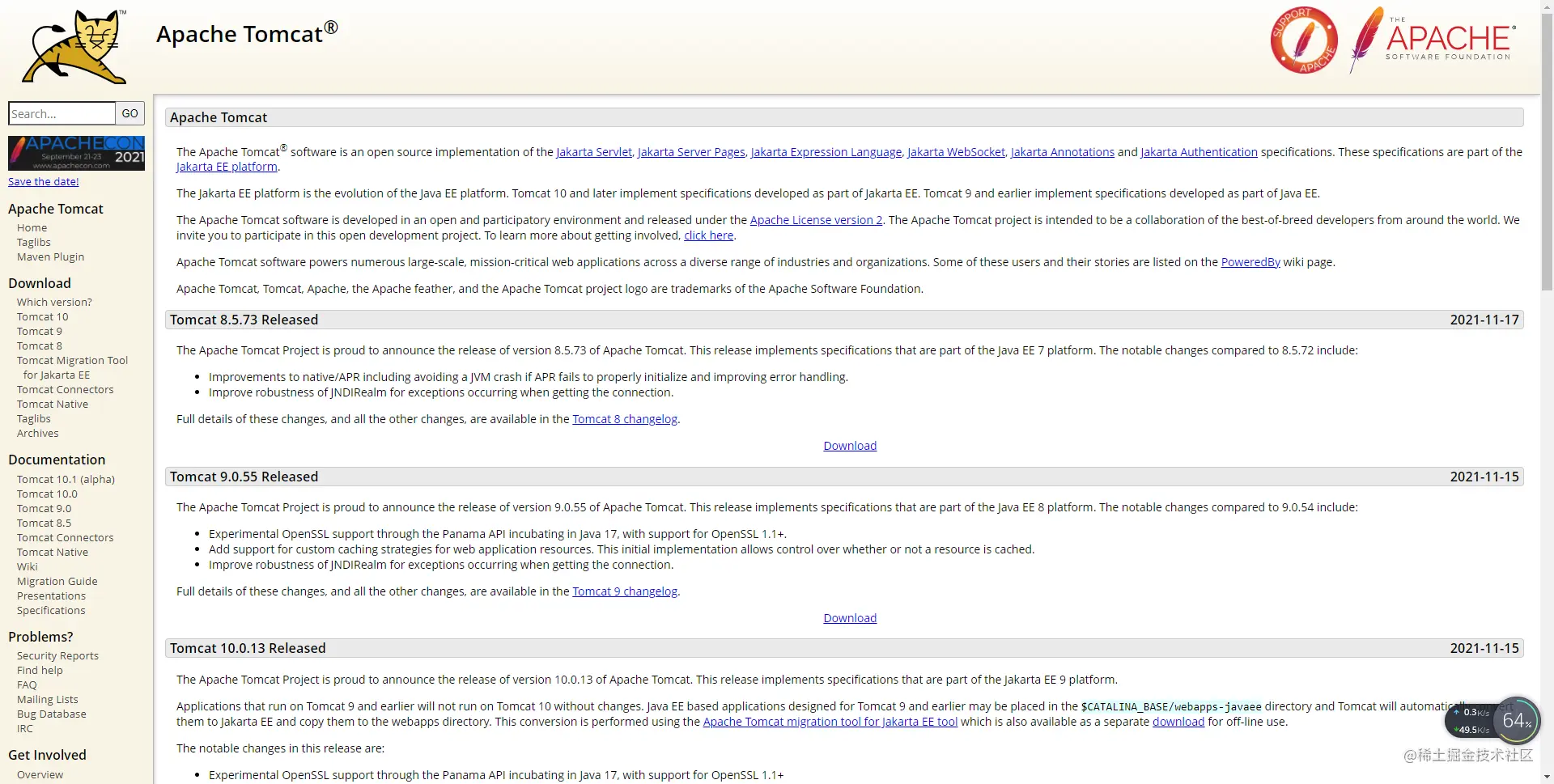The width and height of the screenshot is (1554, 784).
Task: Open Tomcat 10 download page in sidebar
Action: tap(43, 317)
